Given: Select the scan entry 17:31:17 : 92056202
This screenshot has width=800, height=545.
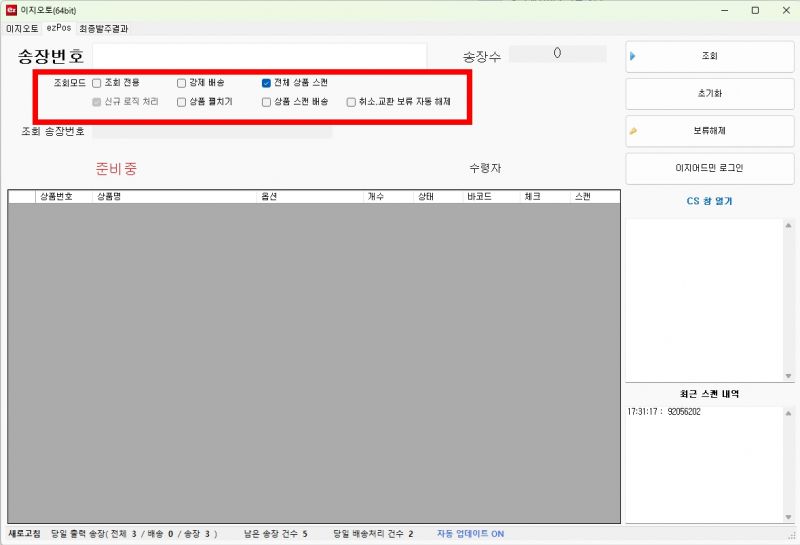Looking at the screenshot, I should [x=664, y=412].
